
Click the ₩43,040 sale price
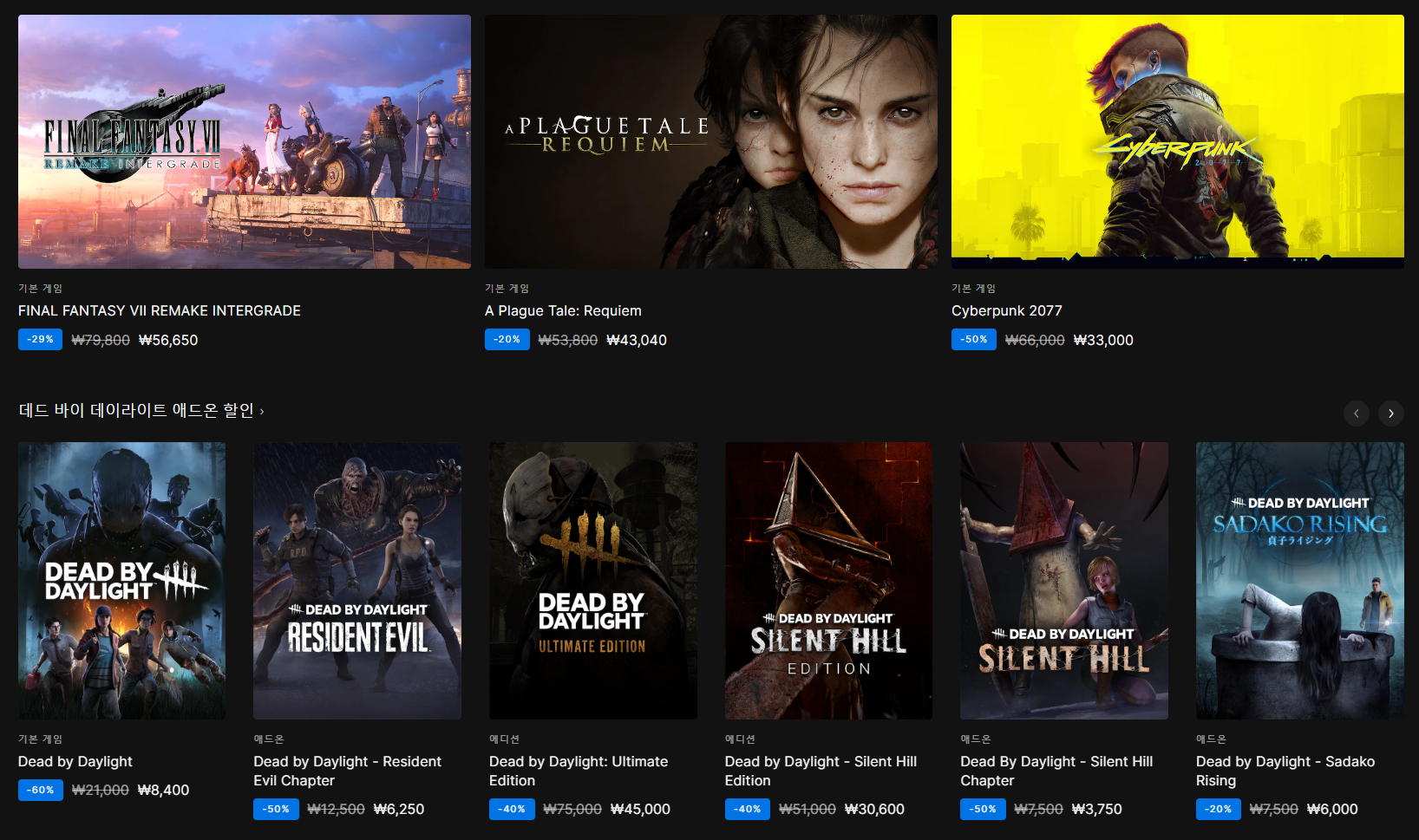(637, 340)
